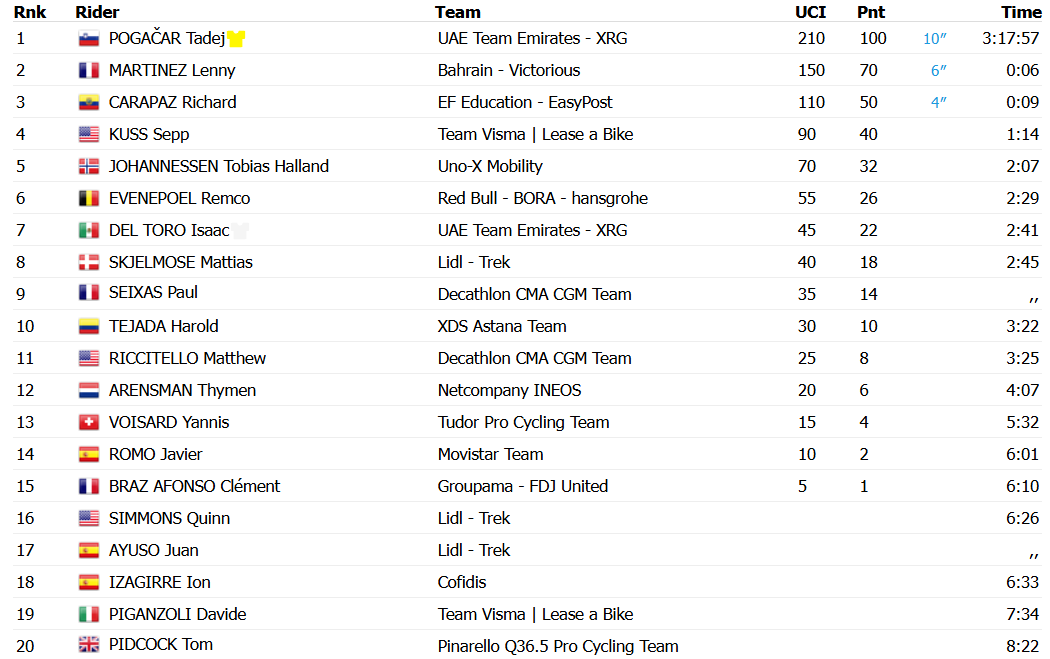Open rider page for MARTINEZ Lenny
This screenshot has width=1050, height=659.
pyautogui.click(x=172, y=70)
